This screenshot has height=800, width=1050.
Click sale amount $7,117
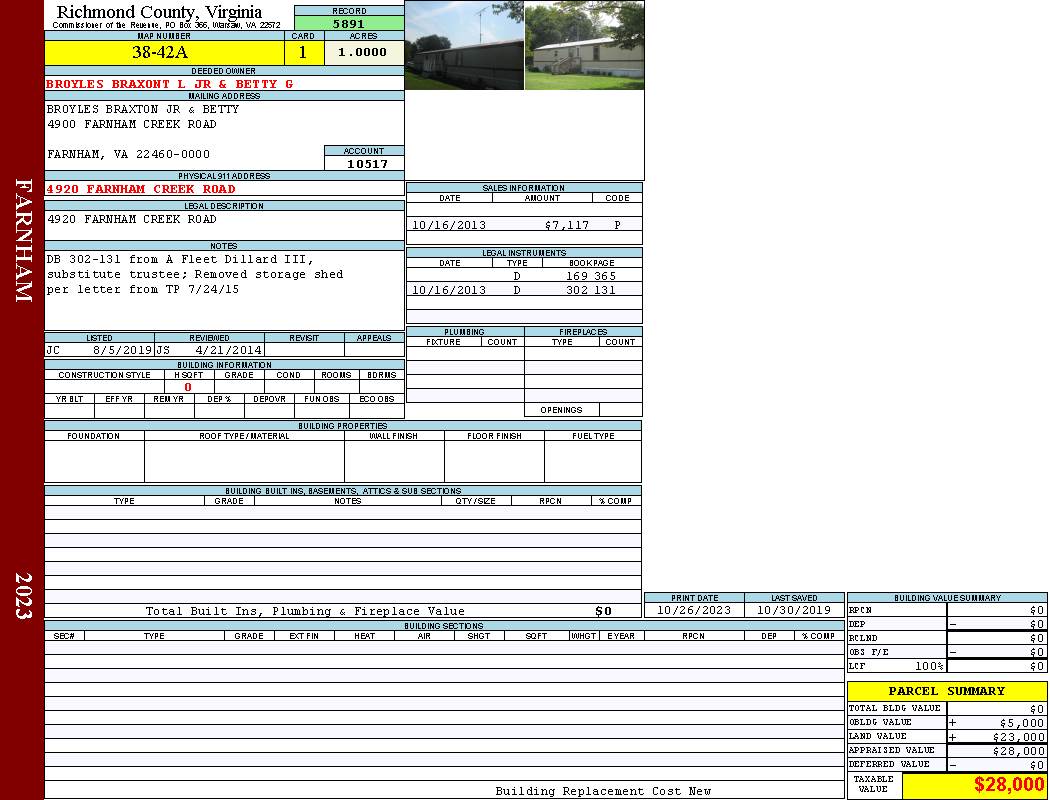click(x=567, y=225)
